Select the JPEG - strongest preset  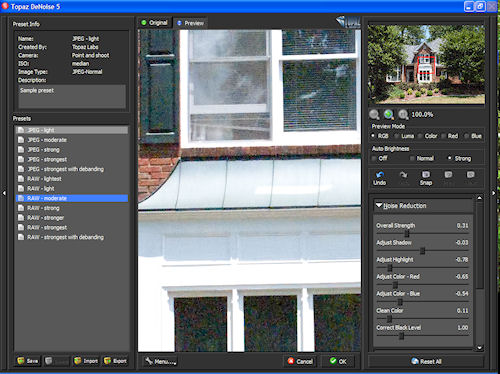click(x=72, y=159)
